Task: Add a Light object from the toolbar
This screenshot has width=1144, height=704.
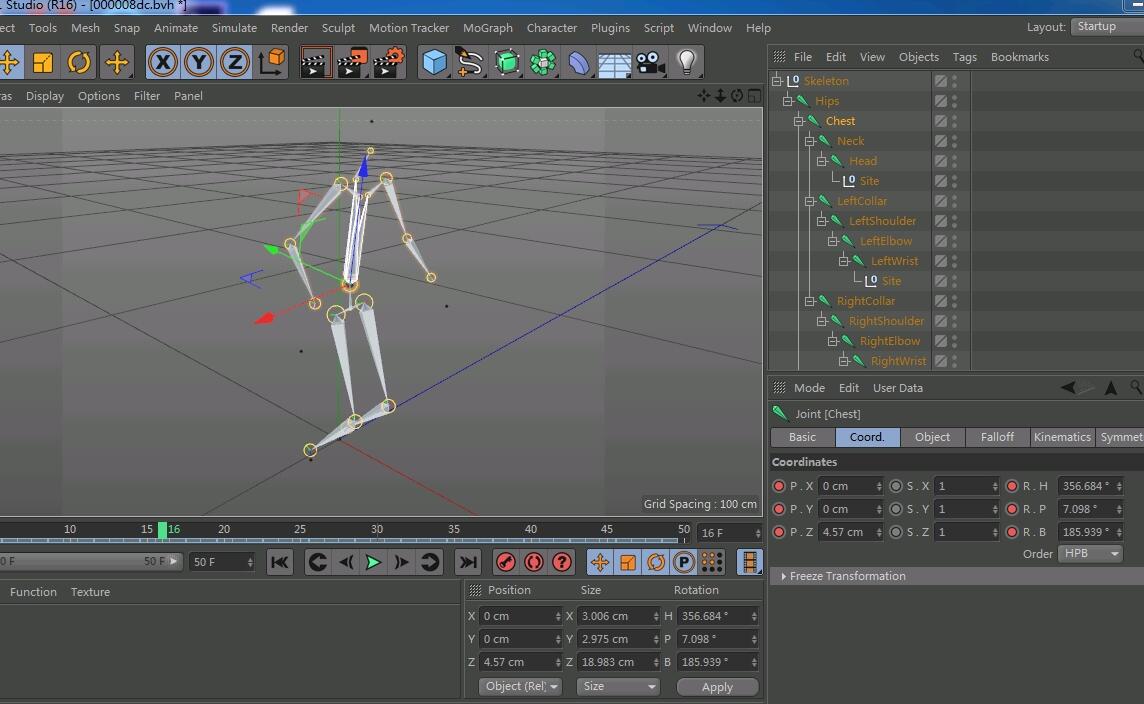Action: (686, 63)
